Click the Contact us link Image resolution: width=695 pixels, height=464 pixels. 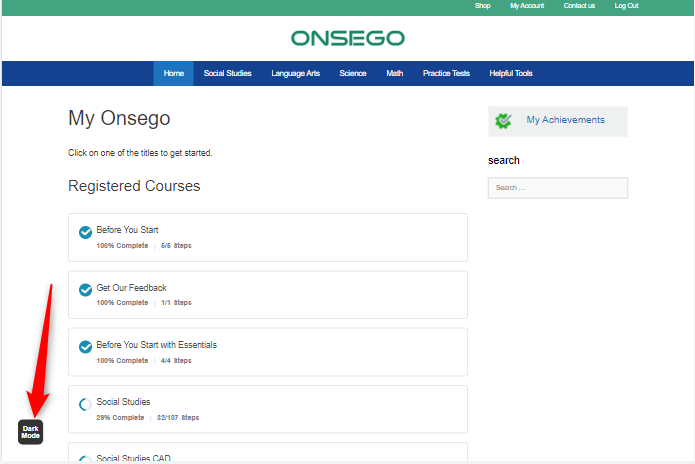579,6
